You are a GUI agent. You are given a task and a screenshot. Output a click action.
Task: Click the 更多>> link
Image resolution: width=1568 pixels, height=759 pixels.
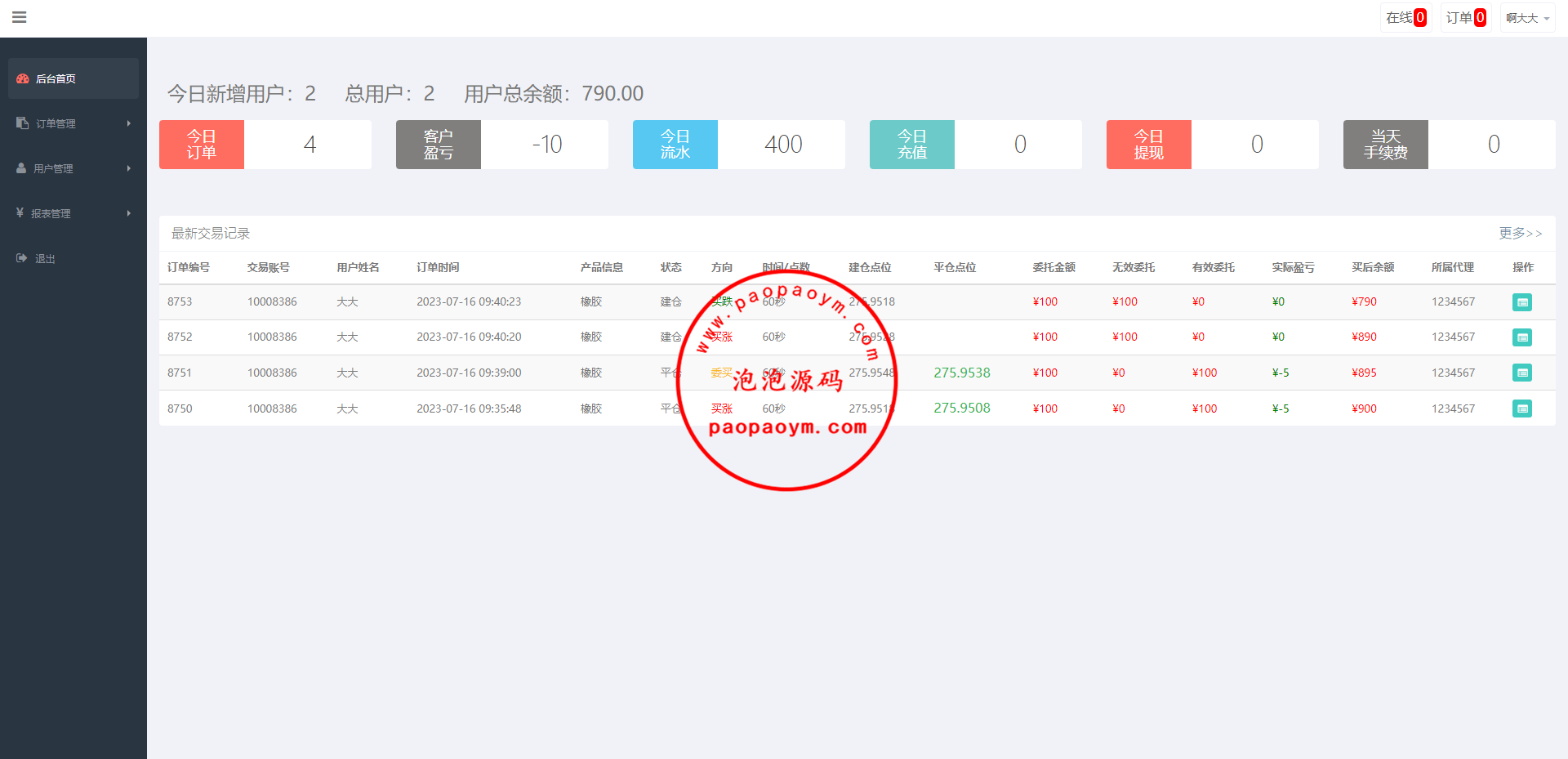[1520, 234]
